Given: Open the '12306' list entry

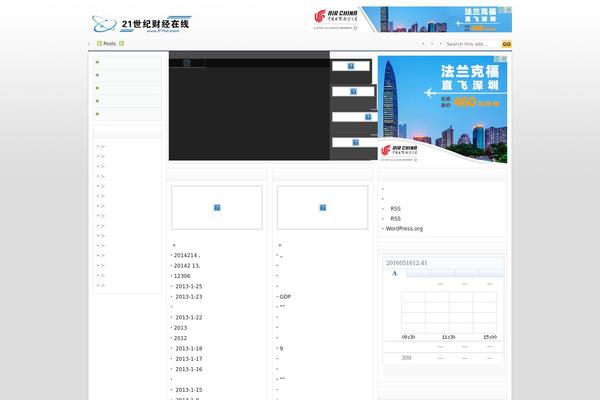Looking at the screenshot, I should pos(182,276).
